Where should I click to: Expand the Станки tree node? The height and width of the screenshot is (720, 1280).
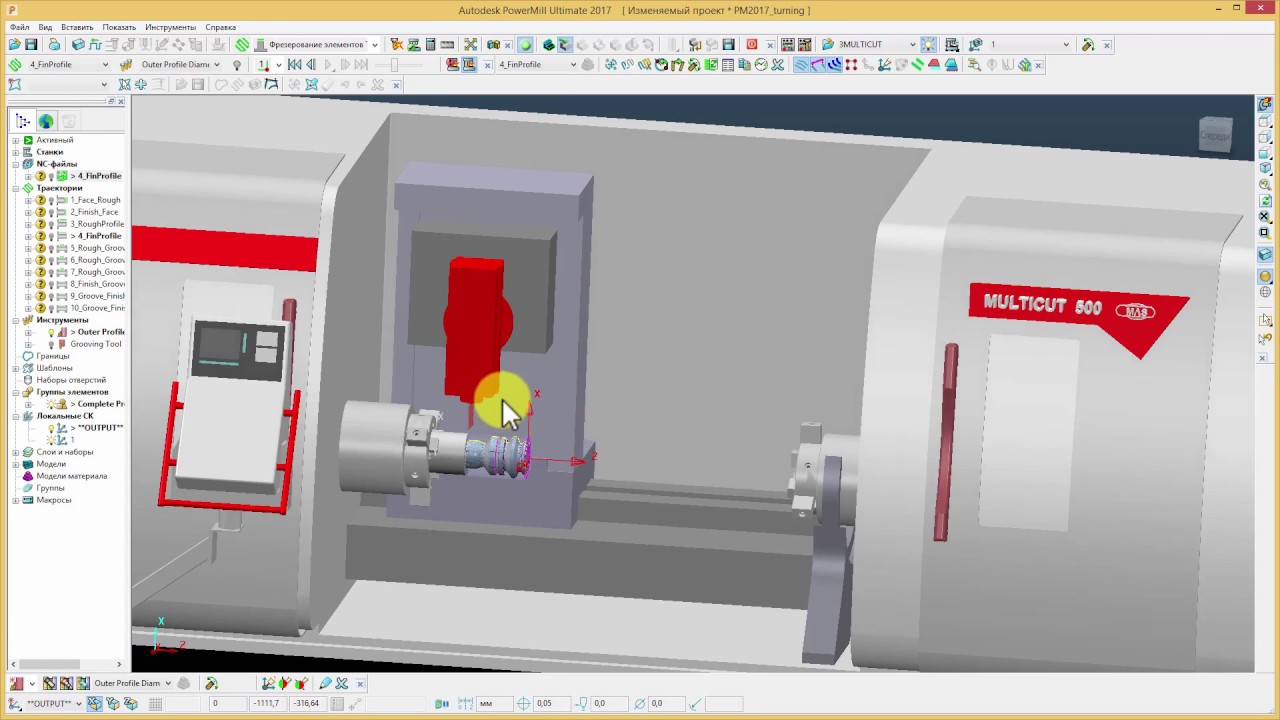(15, 152)
